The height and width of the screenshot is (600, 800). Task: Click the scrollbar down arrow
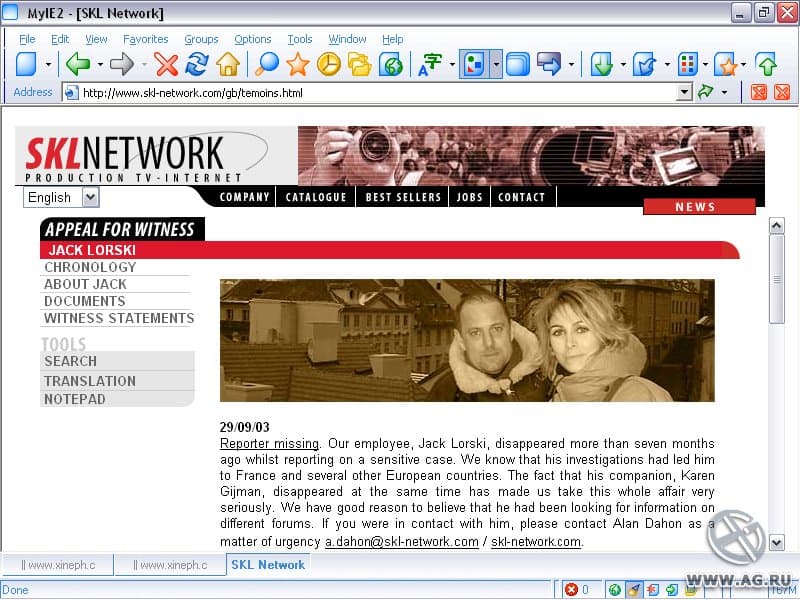click(x=777, y=542)
